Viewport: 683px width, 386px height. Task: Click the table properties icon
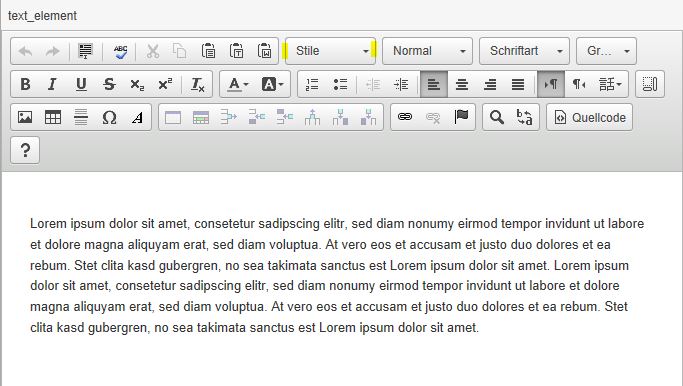[x=201, y=117]
